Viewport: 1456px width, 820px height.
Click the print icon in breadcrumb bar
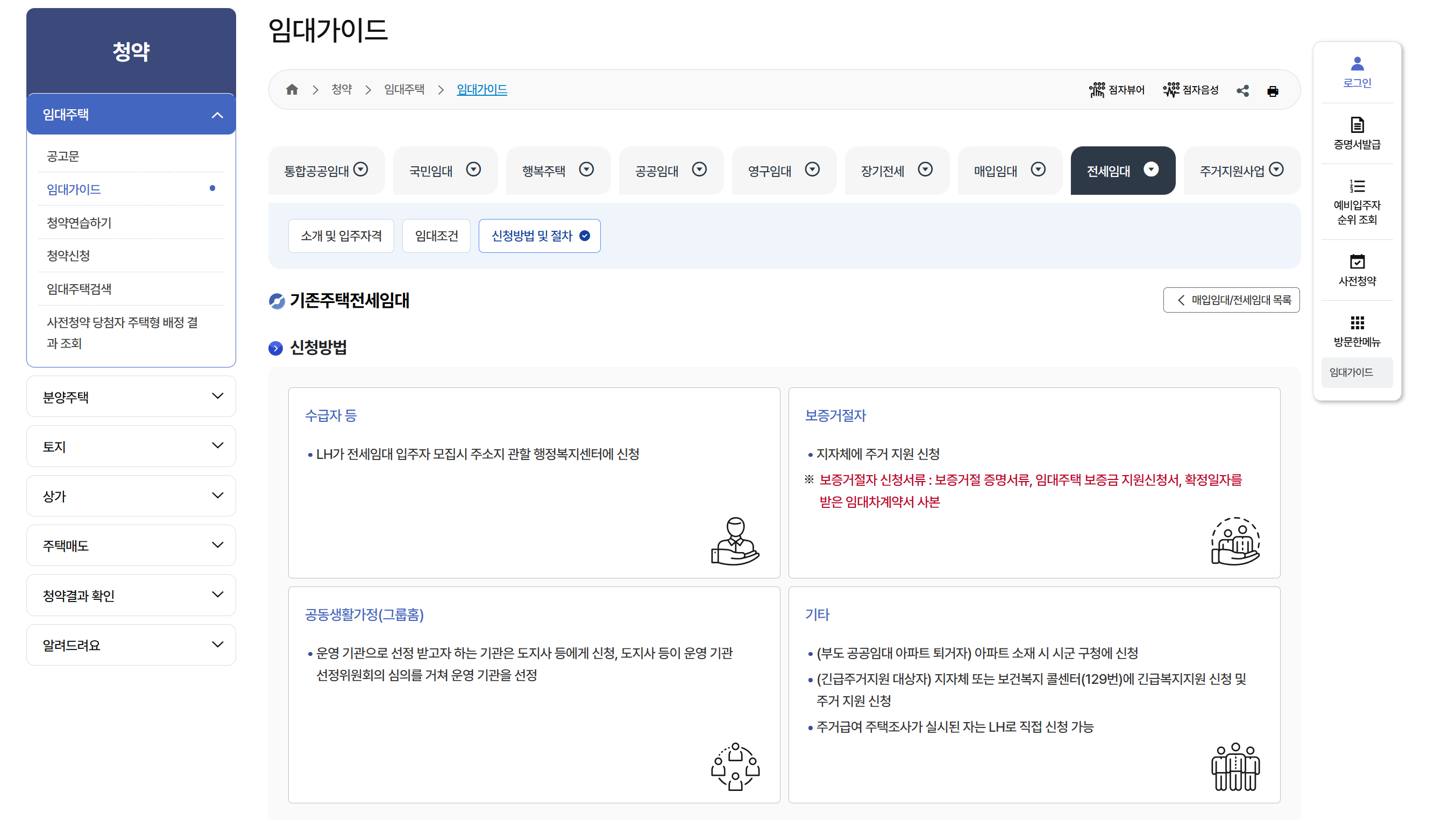1273,91
